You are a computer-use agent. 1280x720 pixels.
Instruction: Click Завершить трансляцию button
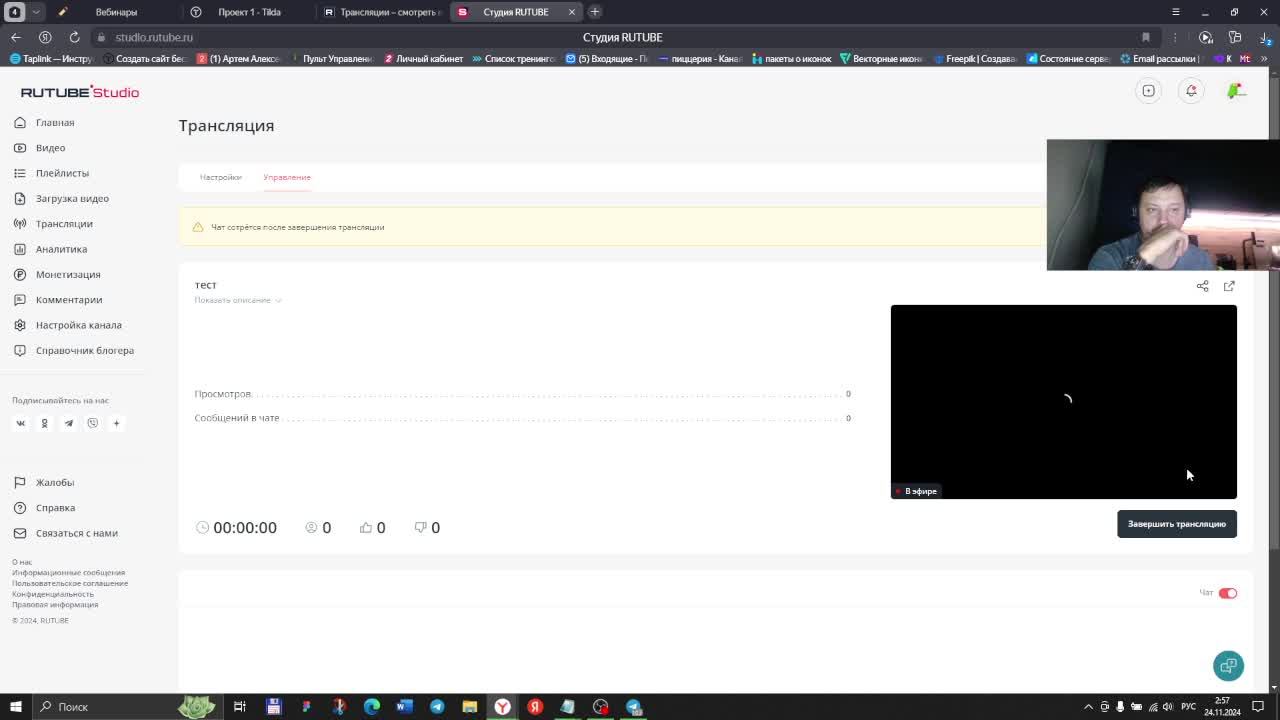[x=1177, y=524]
